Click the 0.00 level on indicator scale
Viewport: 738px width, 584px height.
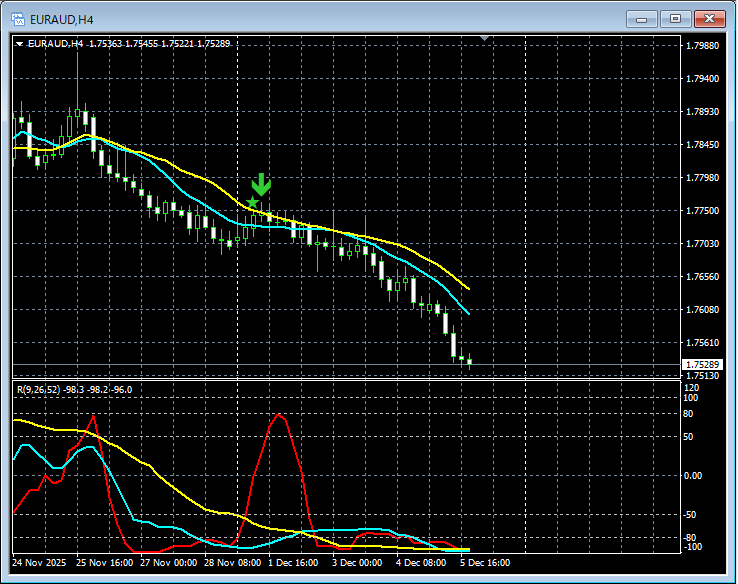[693, 475]
